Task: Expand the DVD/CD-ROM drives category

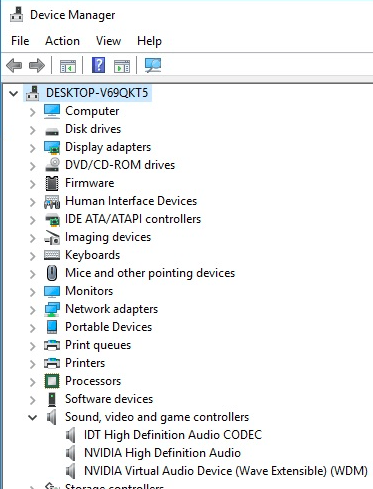Action: coord(32,166)
